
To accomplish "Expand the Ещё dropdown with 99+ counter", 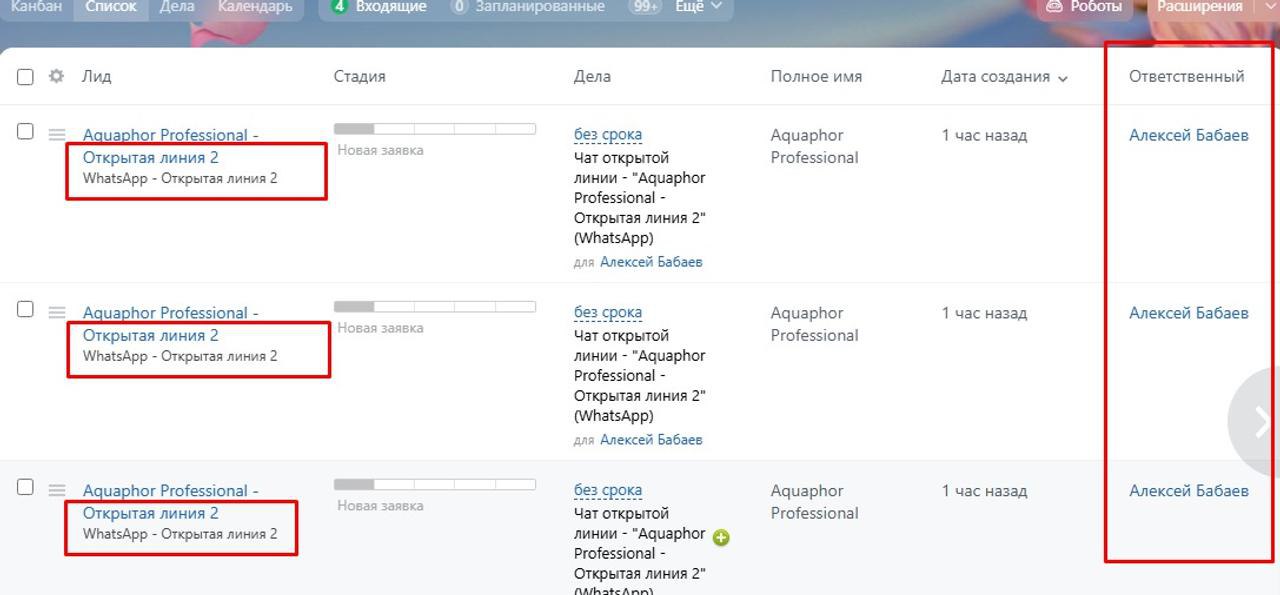I will click(677, 7).
